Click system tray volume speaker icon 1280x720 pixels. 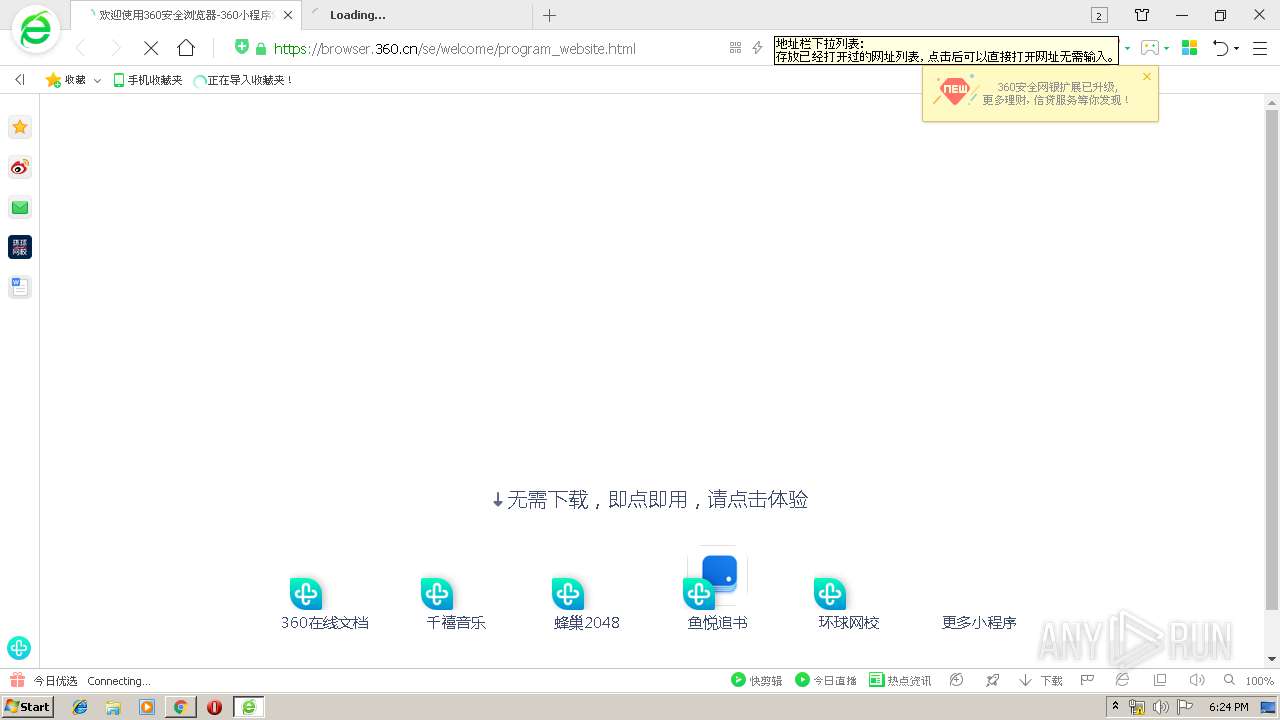[1160, 707]
